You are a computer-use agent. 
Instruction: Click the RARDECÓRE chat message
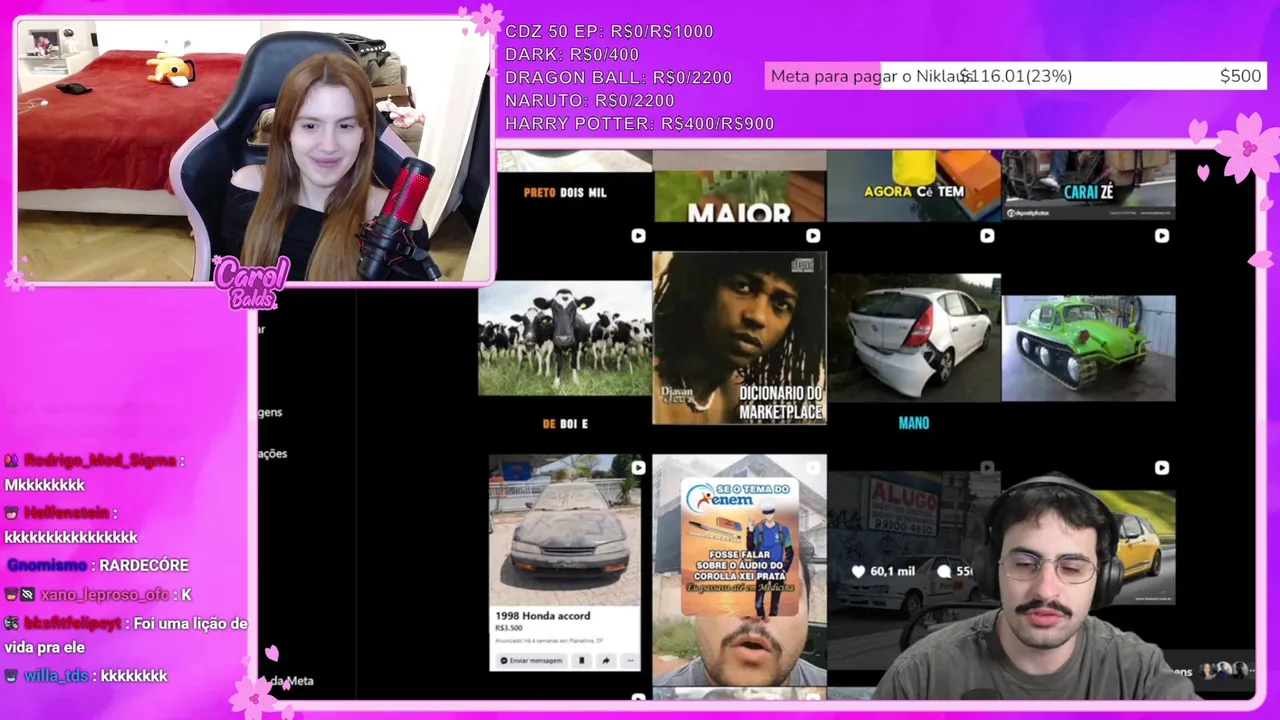(143, 565)
